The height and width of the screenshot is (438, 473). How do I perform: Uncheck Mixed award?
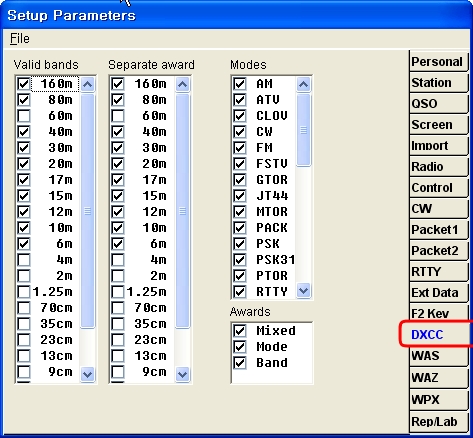(x=240, y=331)
